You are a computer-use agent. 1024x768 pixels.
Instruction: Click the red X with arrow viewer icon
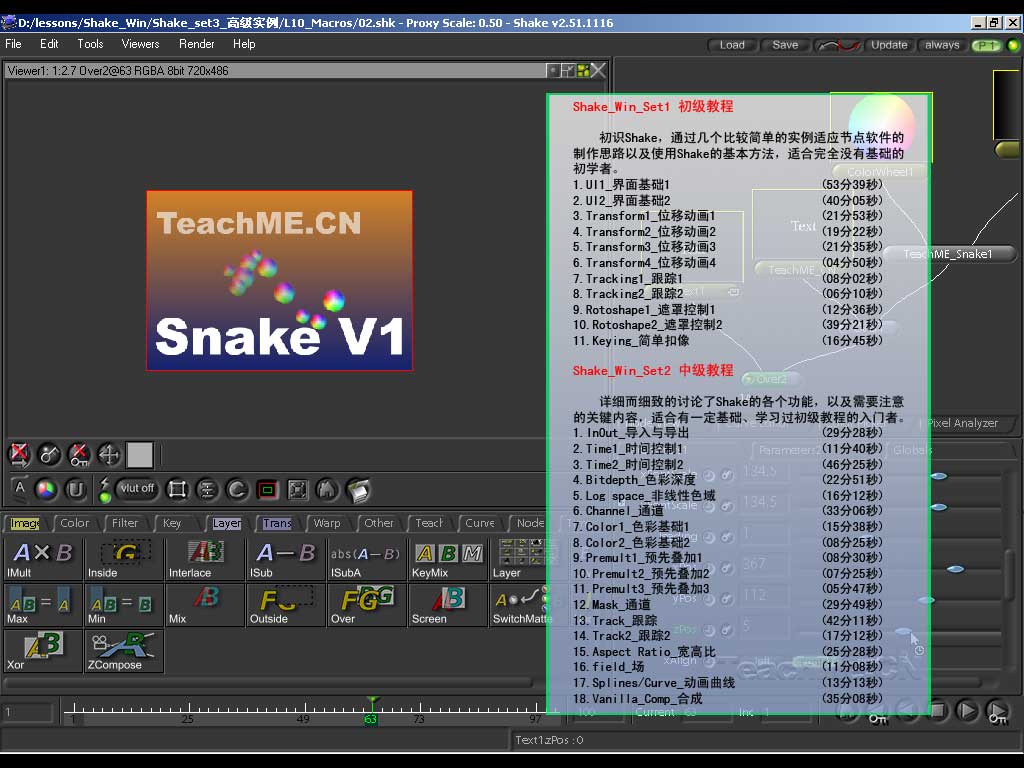coord(20,454)
